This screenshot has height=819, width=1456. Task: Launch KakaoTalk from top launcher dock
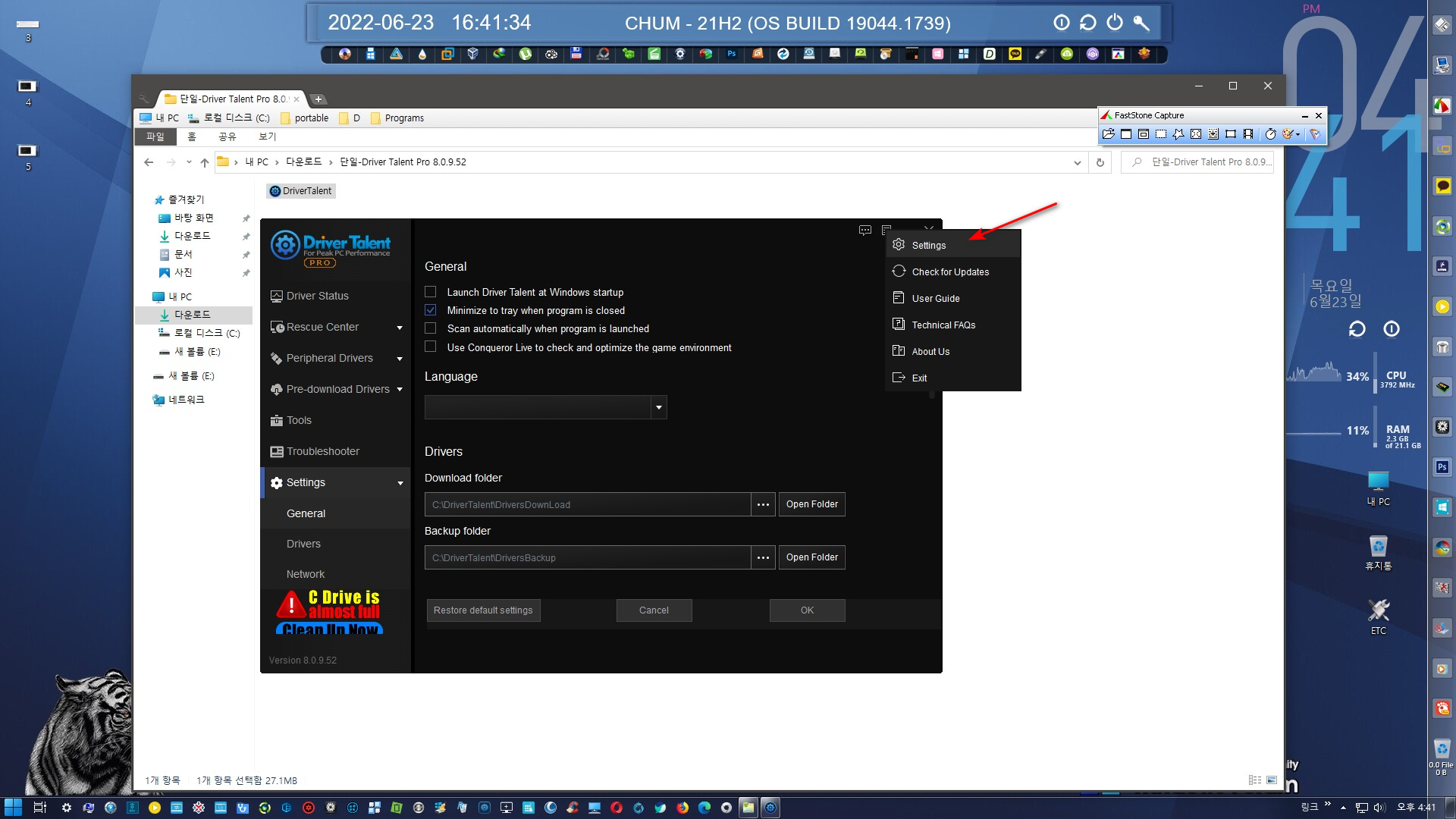coord(1015,54)
